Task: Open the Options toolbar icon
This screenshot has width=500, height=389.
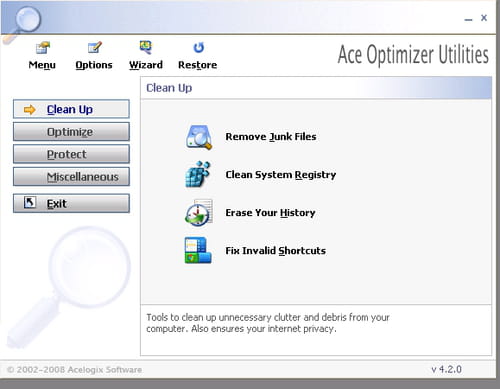Action: 94,48
